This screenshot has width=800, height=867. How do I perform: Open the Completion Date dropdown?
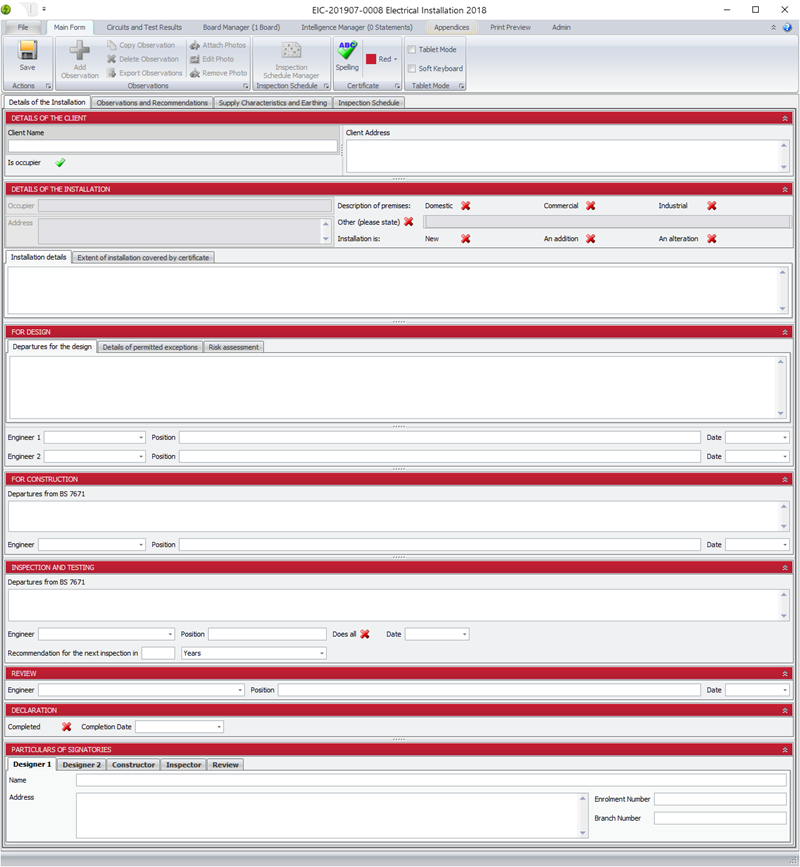coord(218,727)
